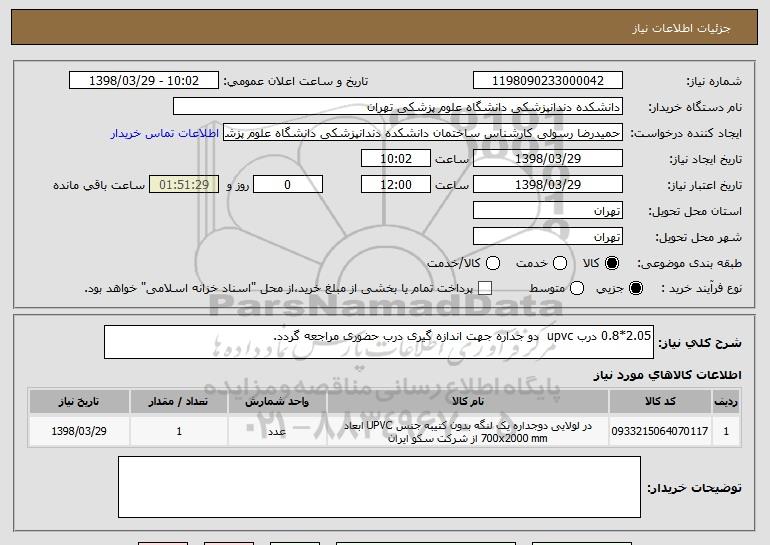
Task: Click the کد کالا column header
Action: 660,402
